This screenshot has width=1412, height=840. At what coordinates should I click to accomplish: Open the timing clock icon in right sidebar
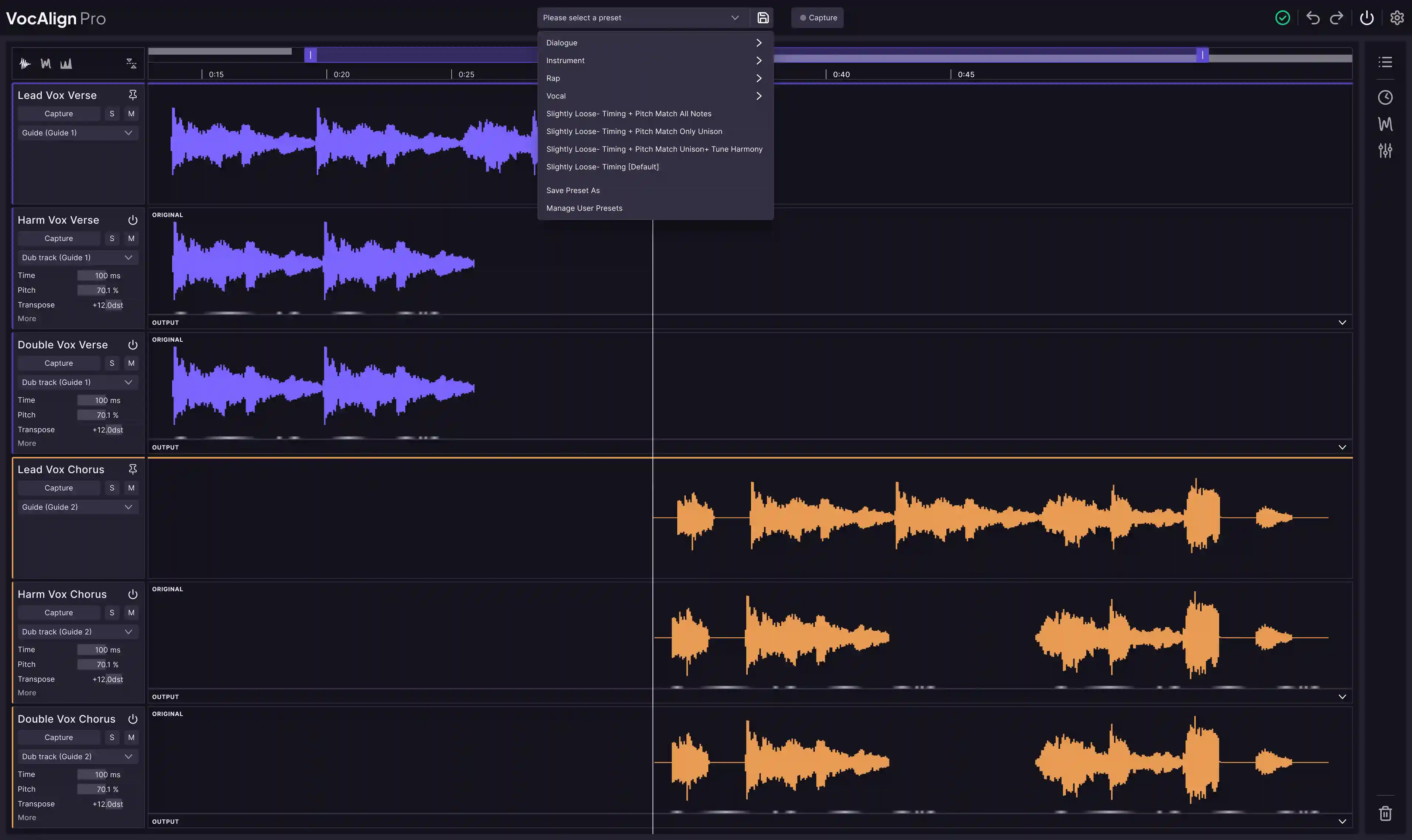[x=1385, y=97]
